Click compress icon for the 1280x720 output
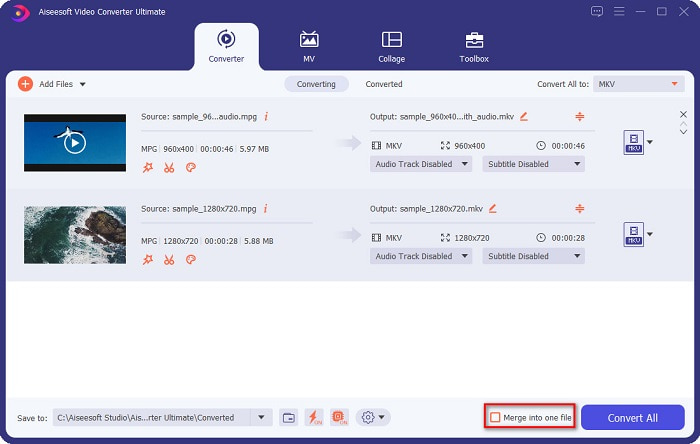The height and width of the screenshot is (444, 700). pyautogui.click(x=579, y=208)
